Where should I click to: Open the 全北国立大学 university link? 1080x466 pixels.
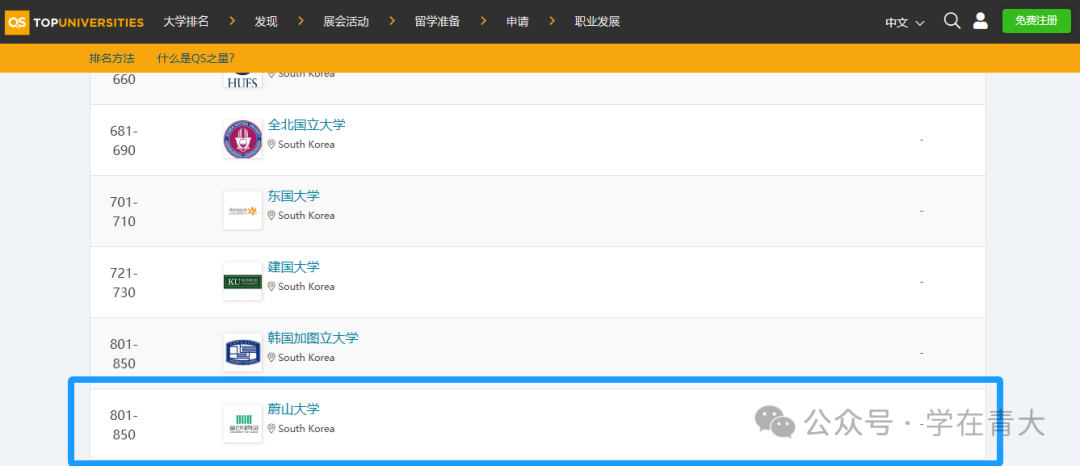coord(307,125)
